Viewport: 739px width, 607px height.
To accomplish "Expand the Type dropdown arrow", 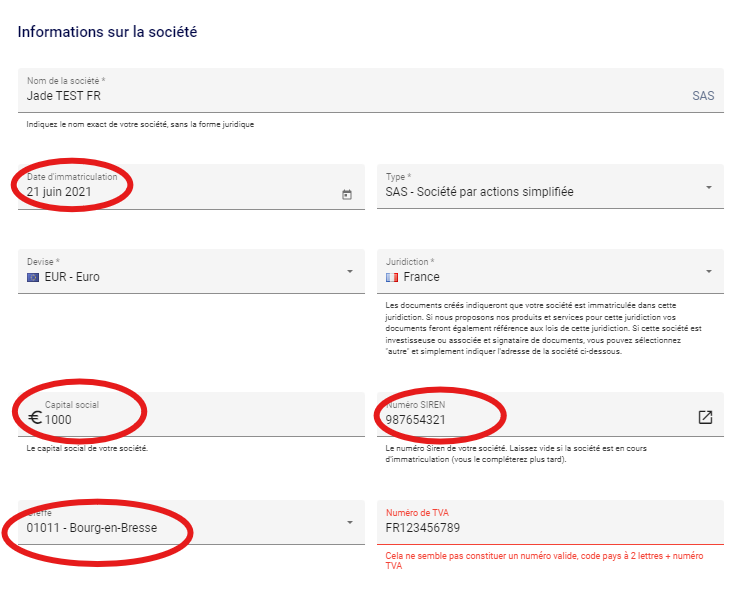I will (708, 187).
